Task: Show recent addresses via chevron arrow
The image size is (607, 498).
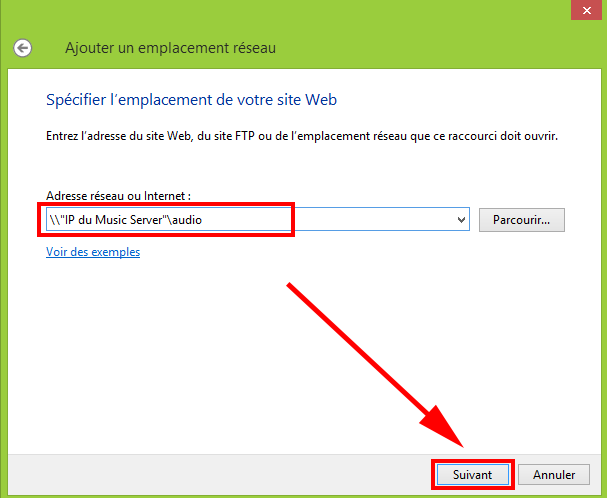Action: 461,220
